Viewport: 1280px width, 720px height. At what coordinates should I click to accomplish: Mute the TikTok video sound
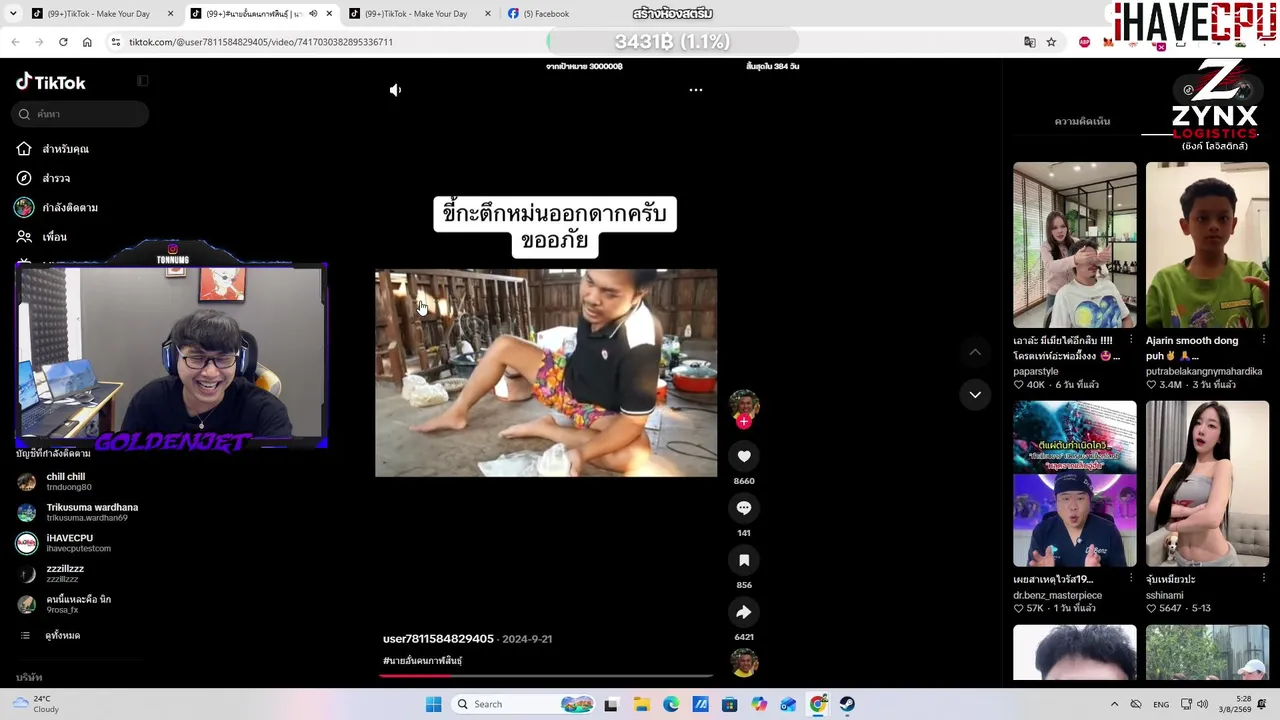(x=396, y=90)
